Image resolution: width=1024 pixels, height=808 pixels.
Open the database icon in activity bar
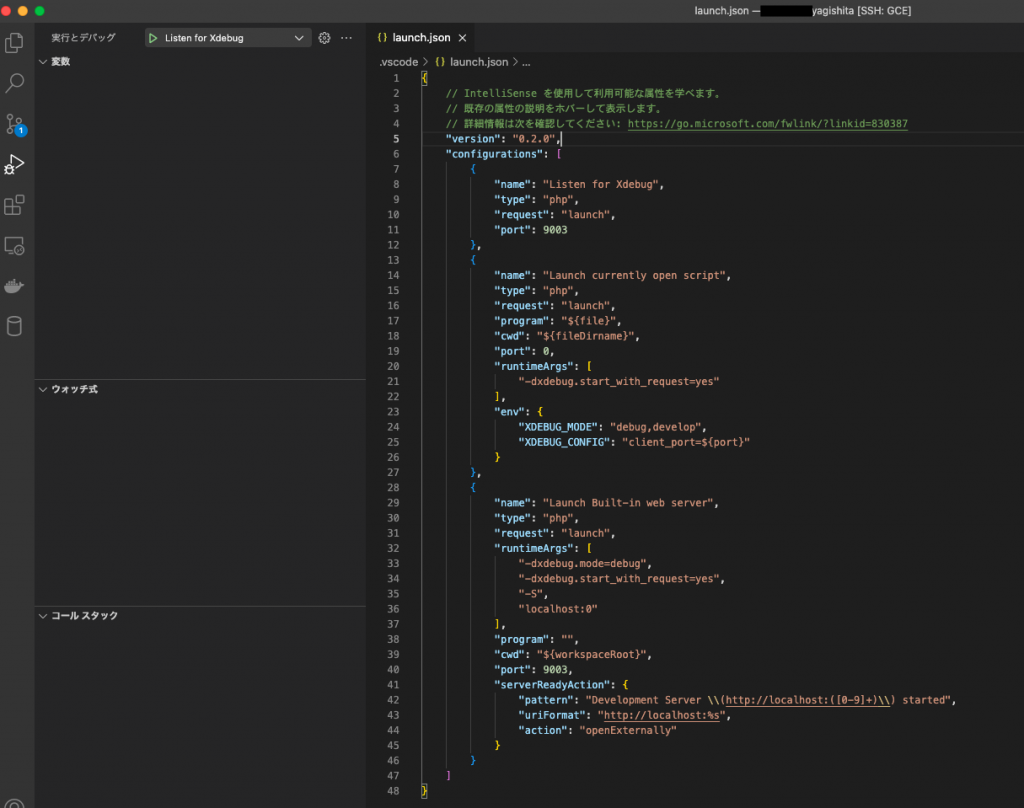point(15,326)
